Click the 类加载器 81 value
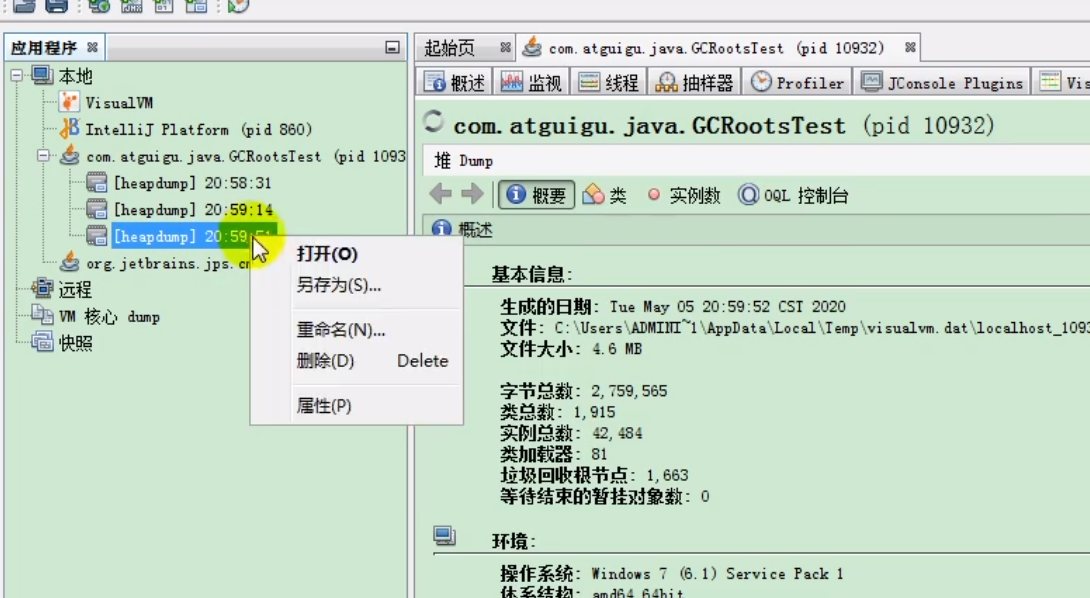The image size is (1090, 598). pos(599,455)
